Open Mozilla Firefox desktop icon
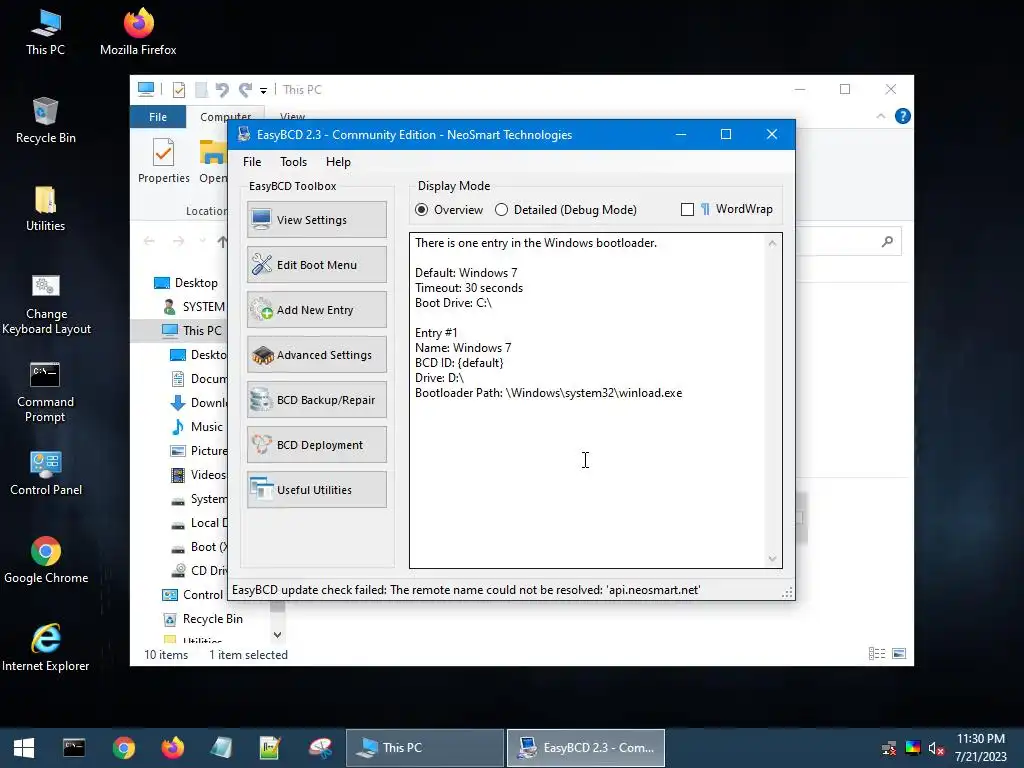1024x768 pixels. click(x=138, y=32)
